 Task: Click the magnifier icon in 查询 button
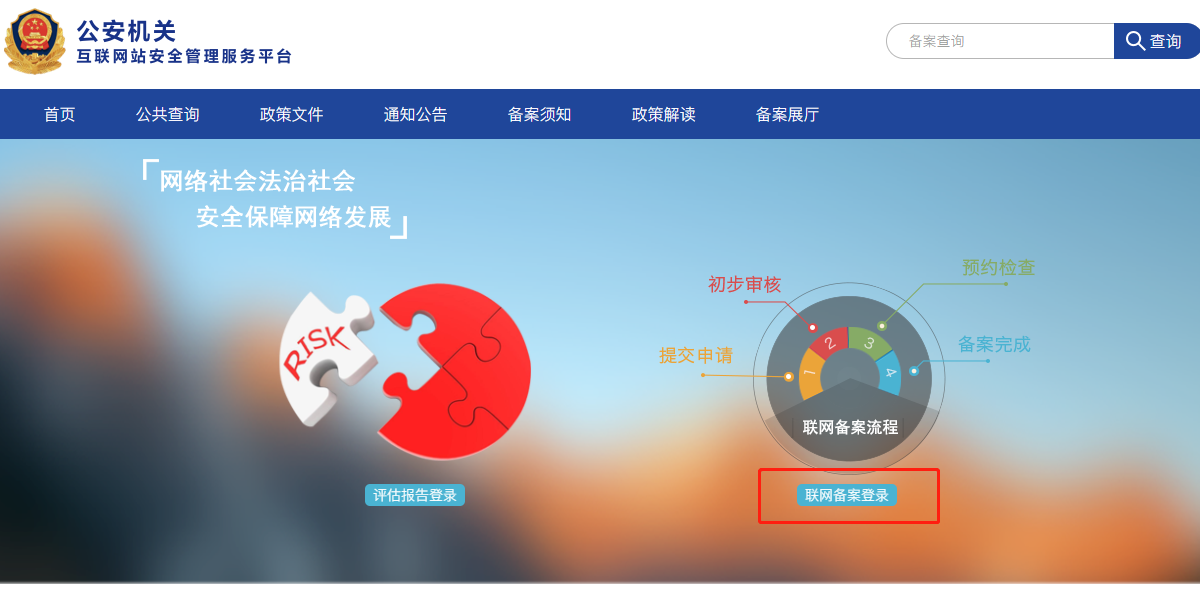pos(1136,41)
